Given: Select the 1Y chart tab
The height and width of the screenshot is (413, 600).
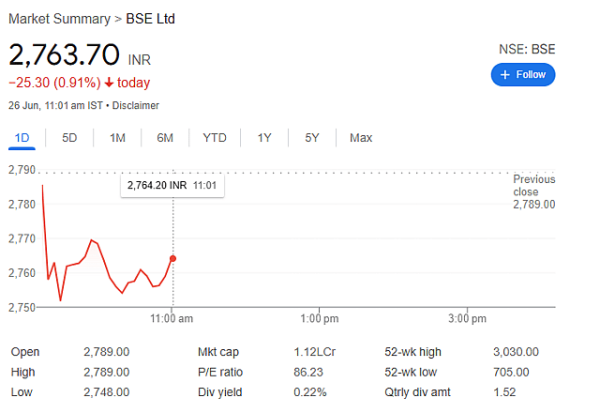Looking at the screenshot, I should click(x=264, y=138).
